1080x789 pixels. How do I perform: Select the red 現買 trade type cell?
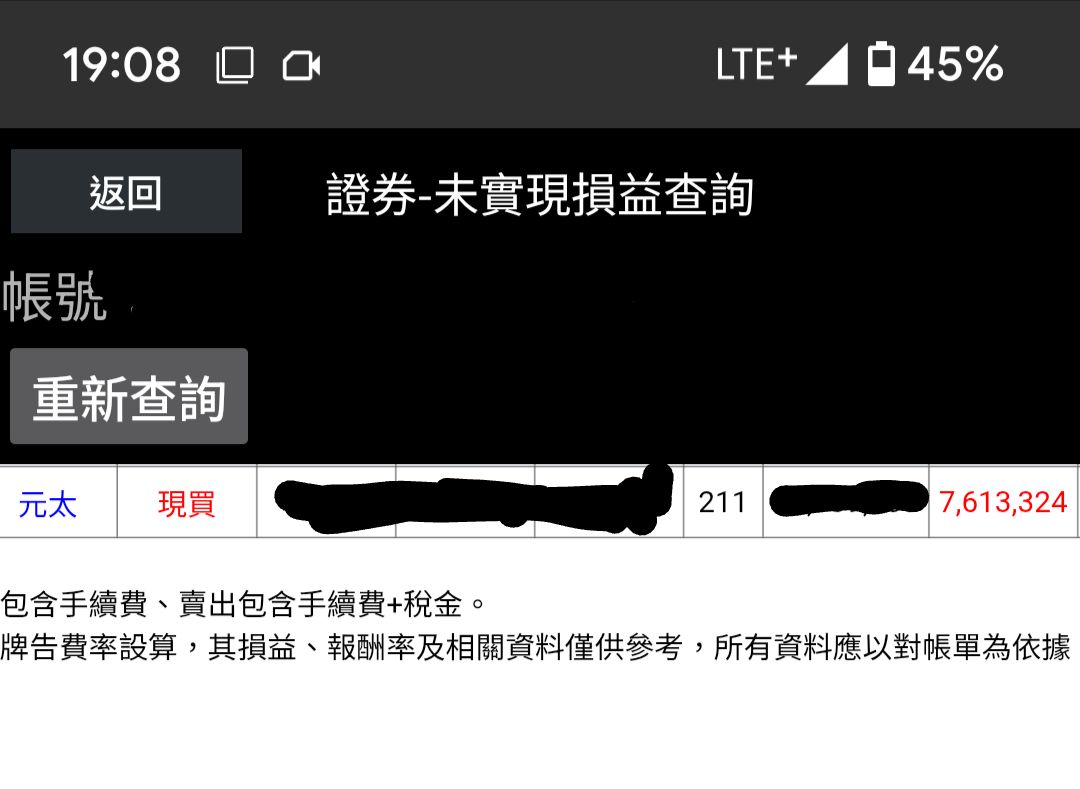point(187,503)
